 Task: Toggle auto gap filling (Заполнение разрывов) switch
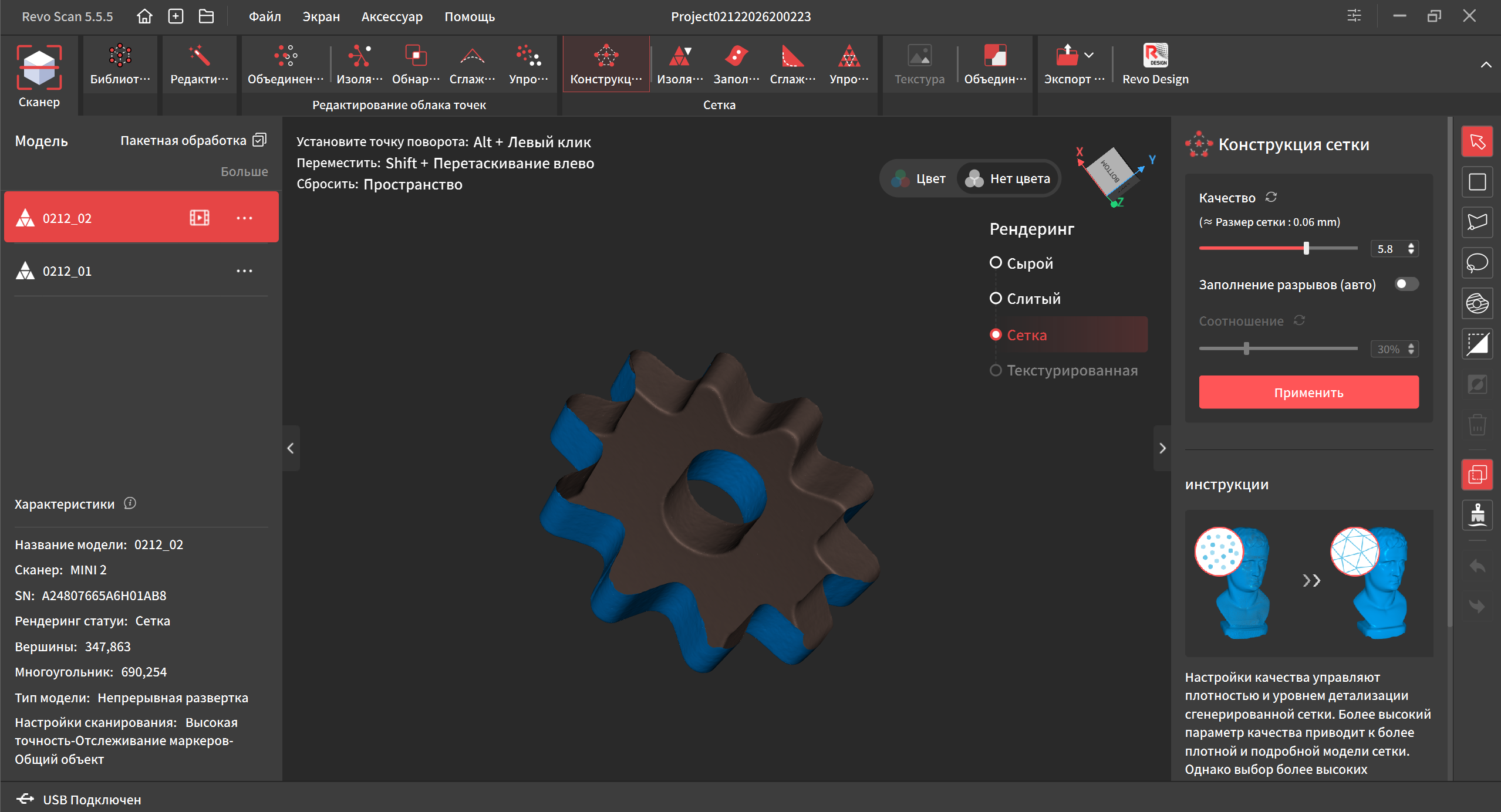coord(1406,285)
